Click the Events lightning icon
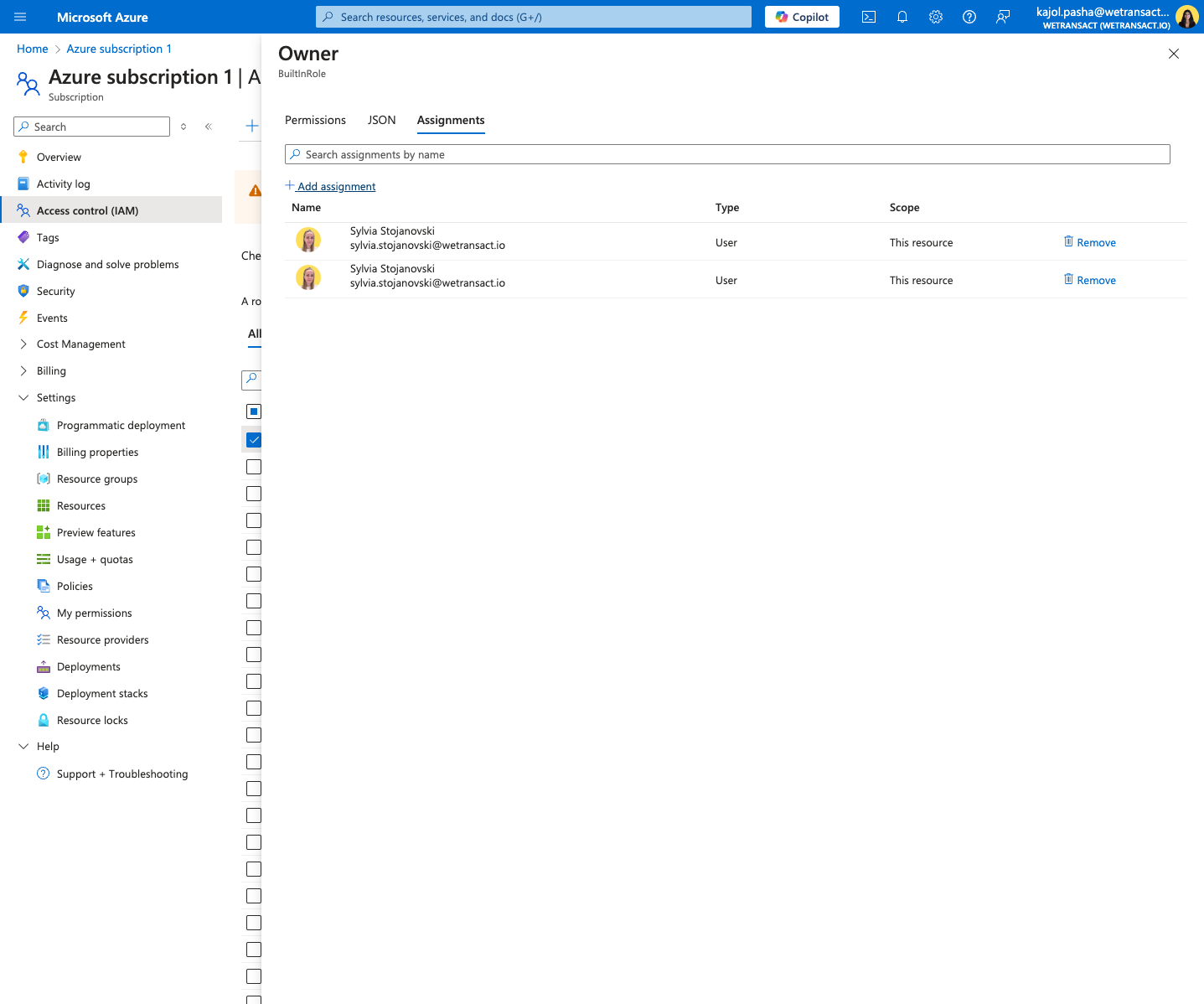The height and width of the screenshot is (1004, 1204). (x=23, y=318)
